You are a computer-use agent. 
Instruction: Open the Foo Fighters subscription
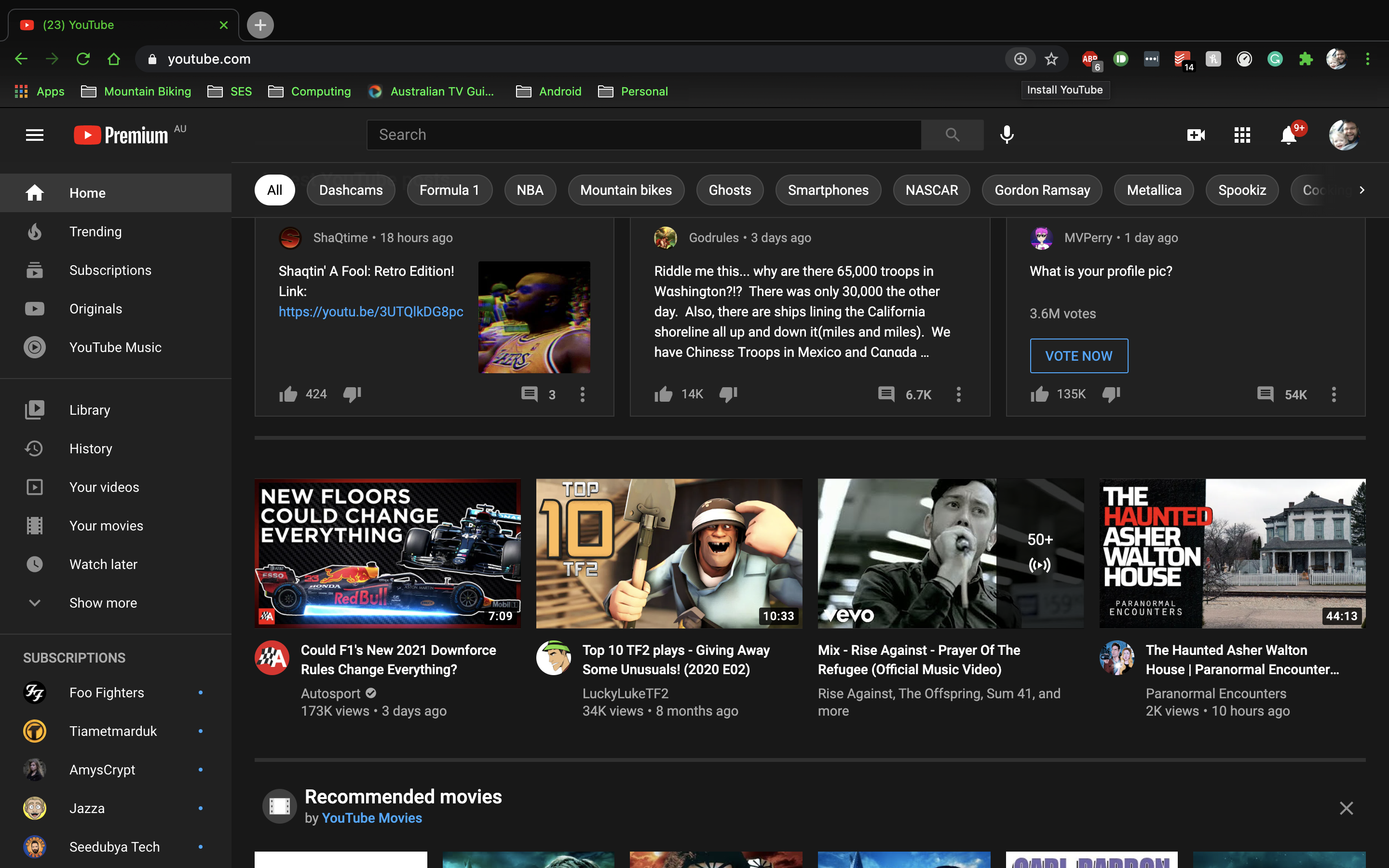click(115, 692)
